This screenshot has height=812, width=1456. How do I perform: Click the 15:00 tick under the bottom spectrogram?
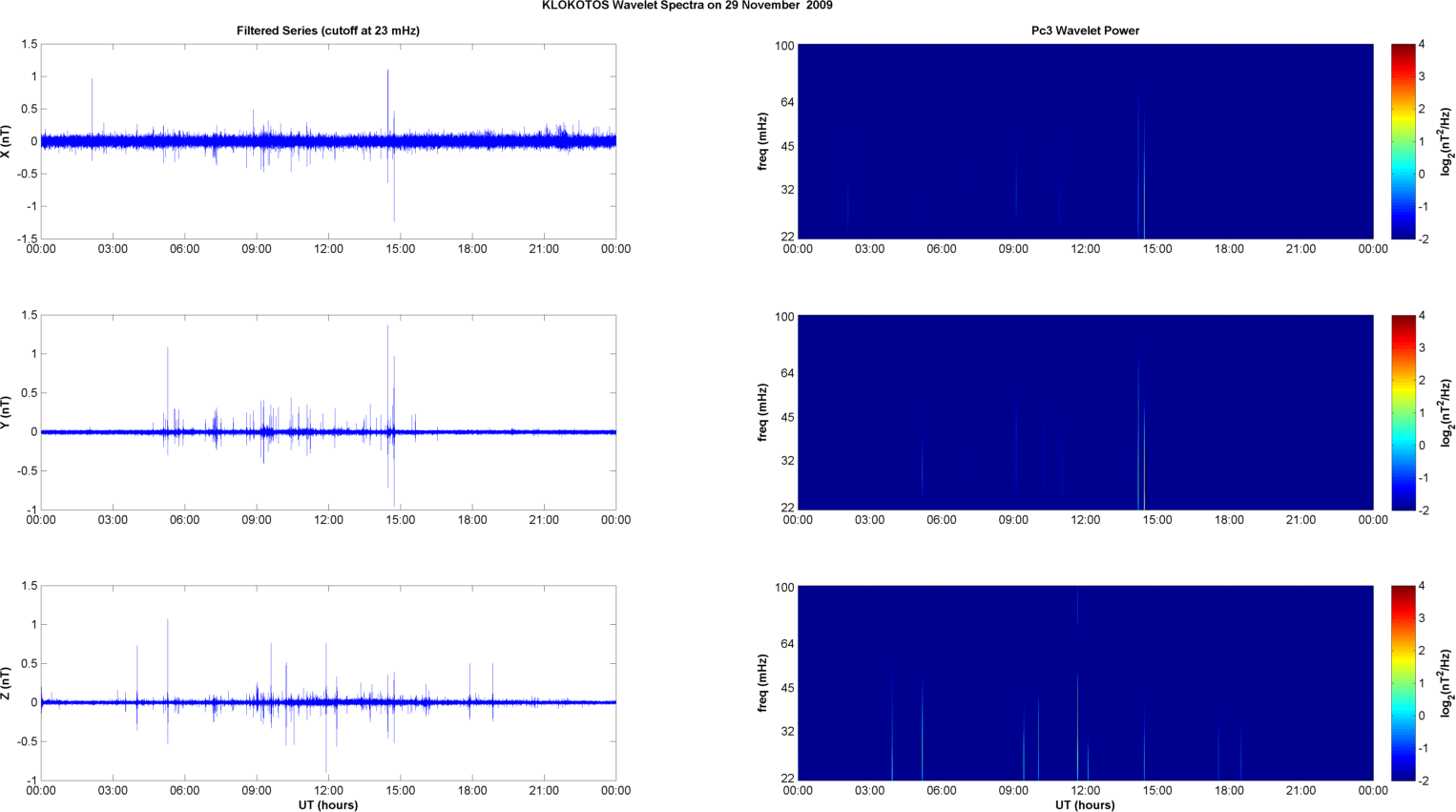click(x=1157, y=790)
